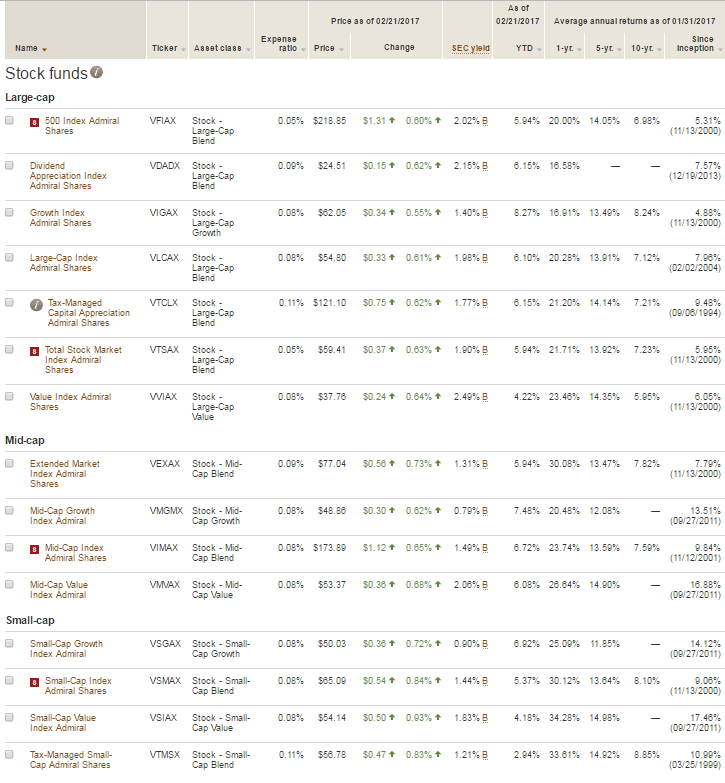Sort by Expense ratio column arrow
The image size is (725, 783).
303,49
